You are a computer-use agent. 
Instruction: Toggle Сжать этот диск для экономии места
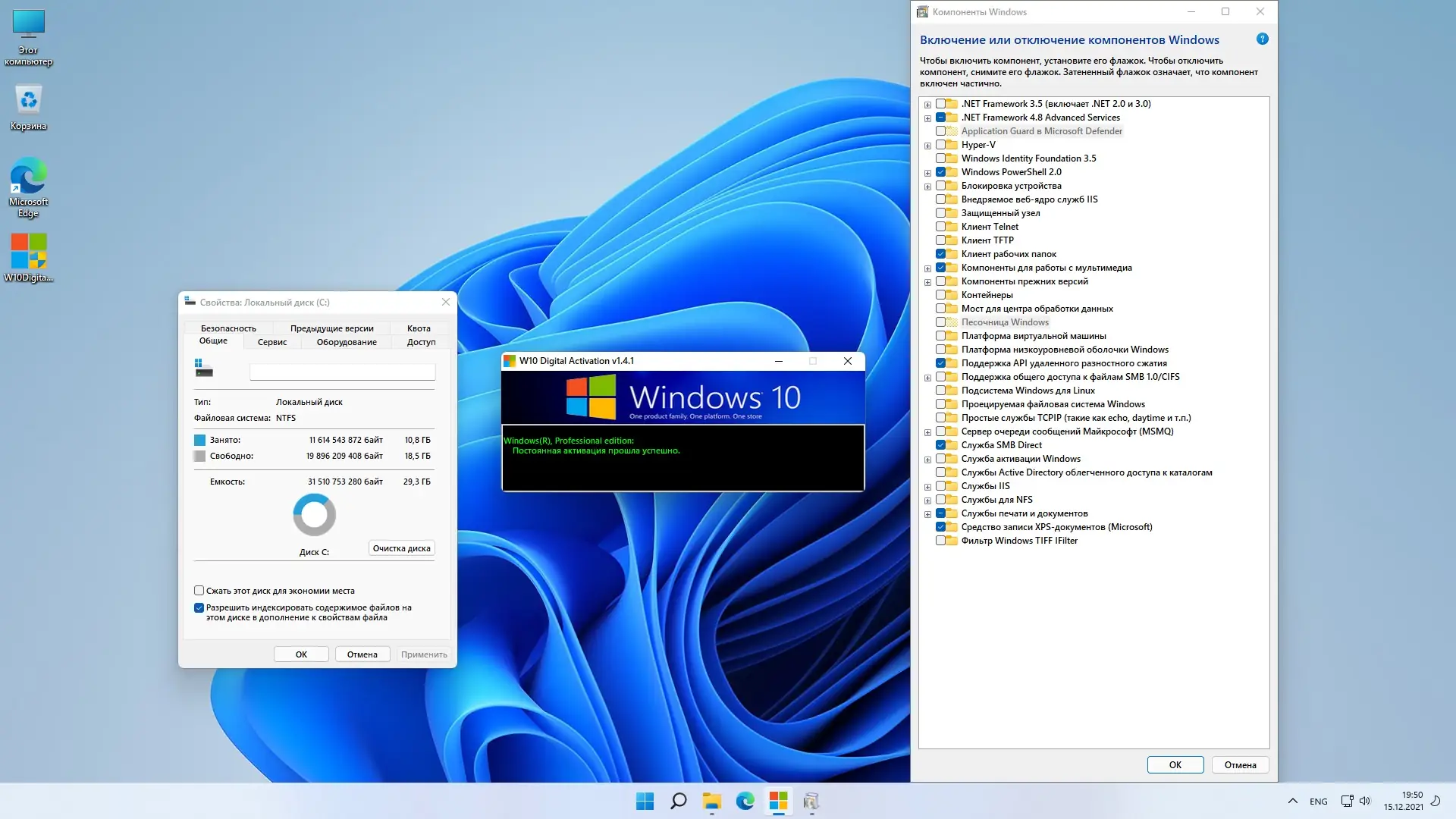pos(199,591)
